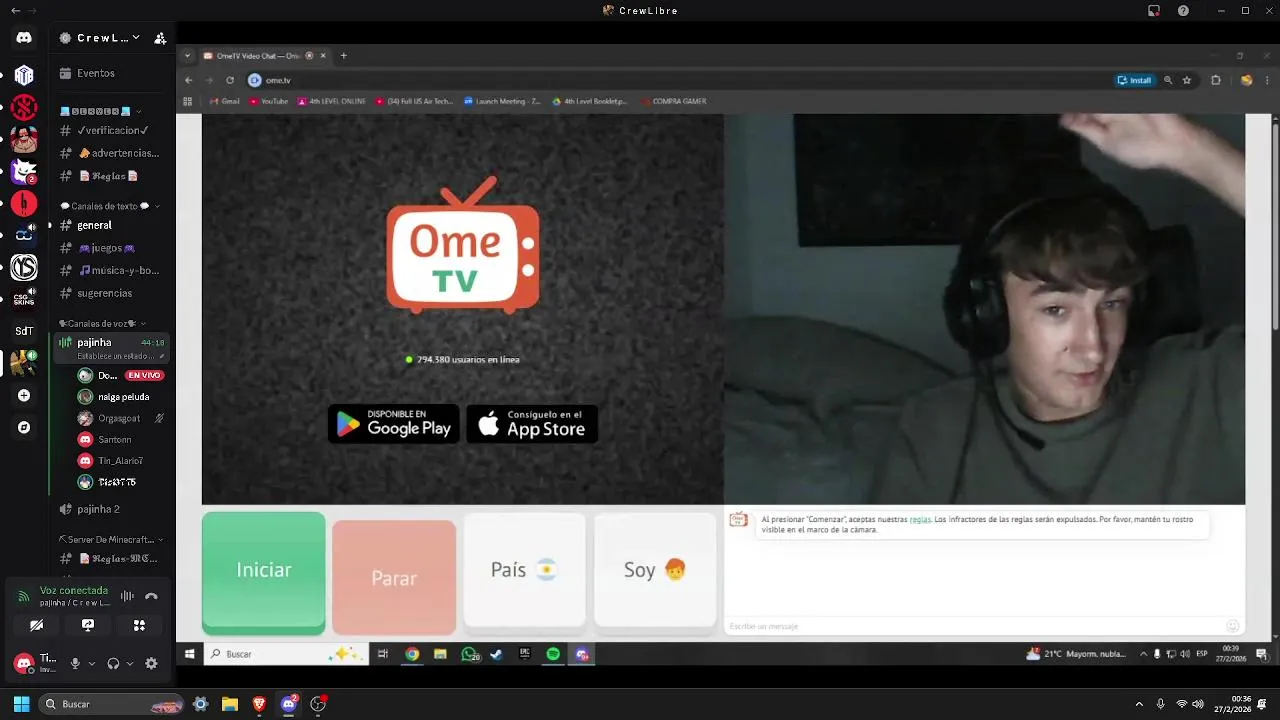The height and width of the screenshot is (720, 1280).
Task: Open the emoji picker in OmeTV chat
Action: (1233, 626)
